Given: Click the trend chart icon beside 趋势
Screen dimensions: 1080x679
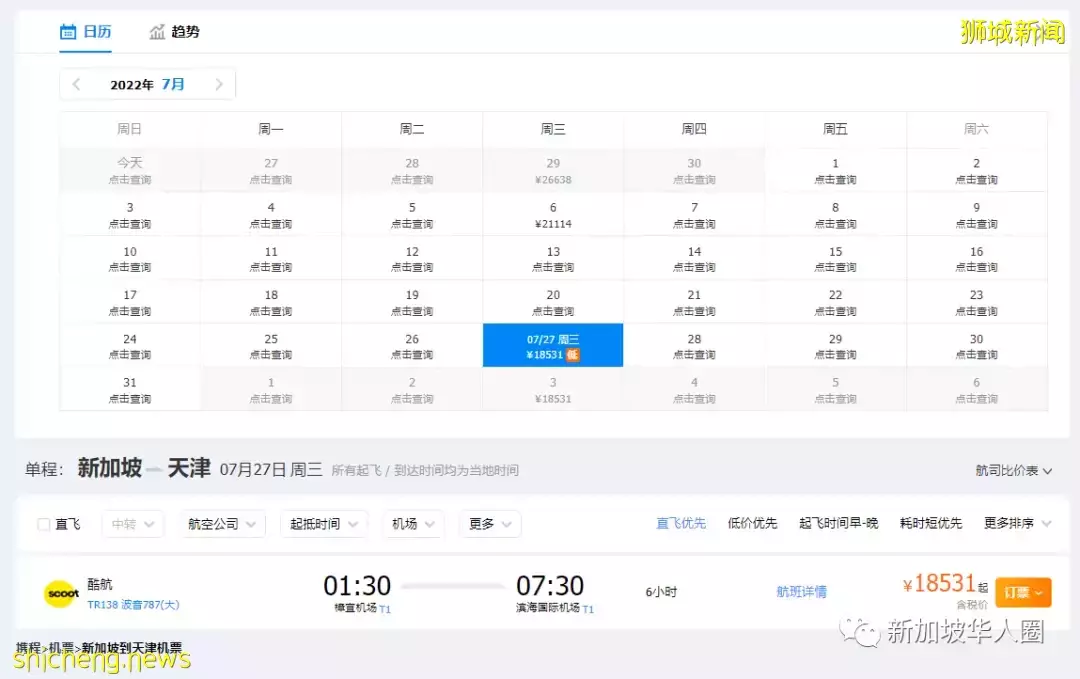Looking at the screenshot, I should [x=156, y=31].
